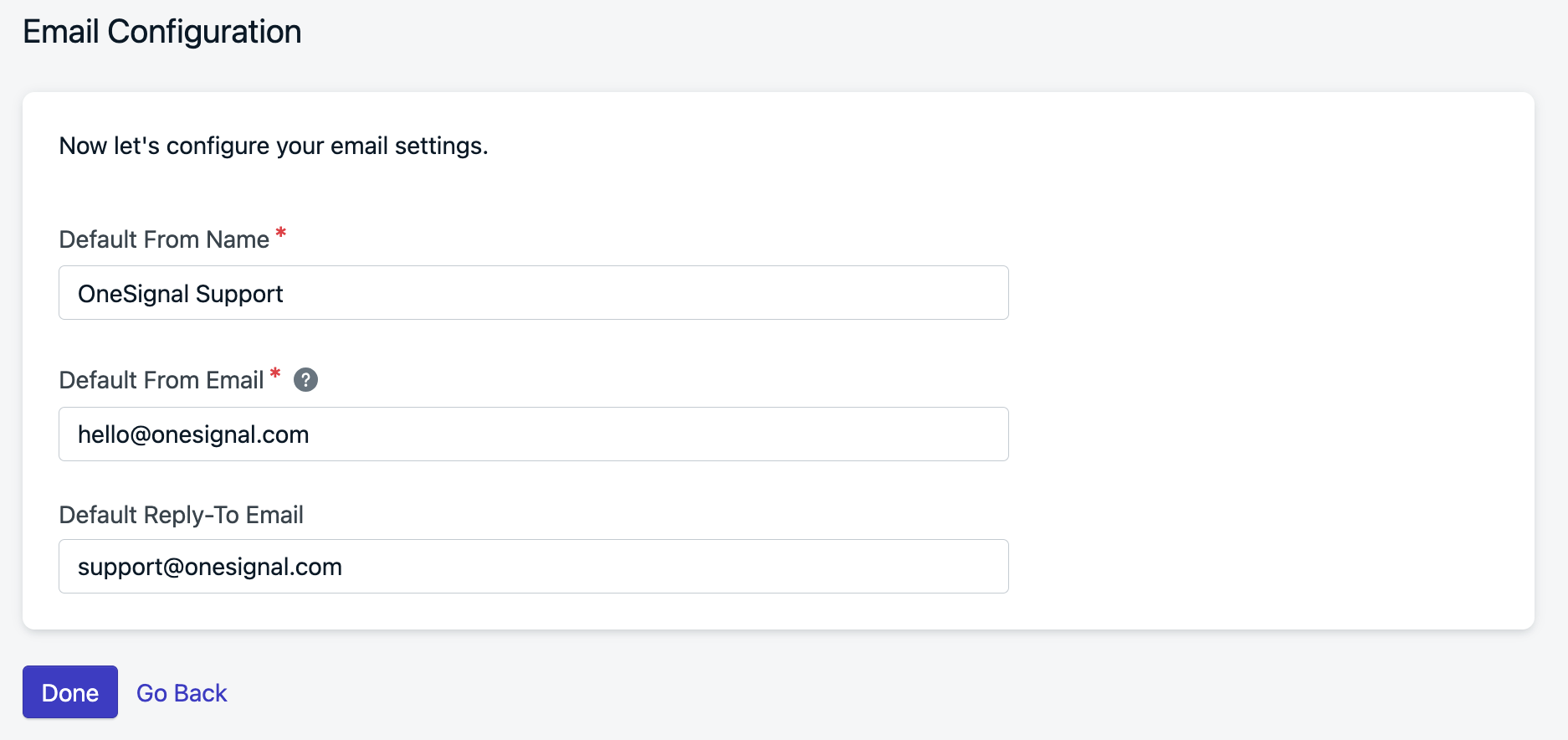Viewport: 1568px width, 740px height.
Task: Click the word "Configuration" in the page title
Action: (204, 32)
